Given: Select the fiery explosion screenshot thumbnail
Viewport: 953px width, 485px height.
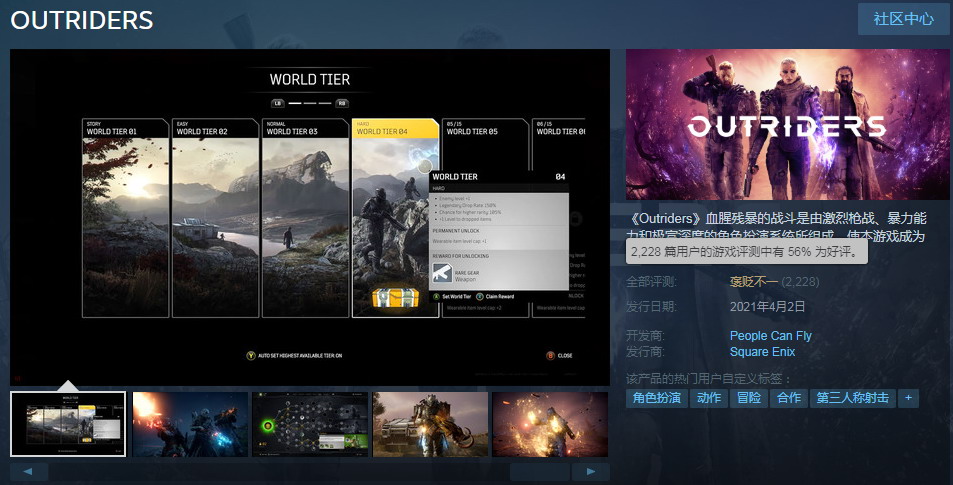Looking at the screenshot, I should pos(550,424).
